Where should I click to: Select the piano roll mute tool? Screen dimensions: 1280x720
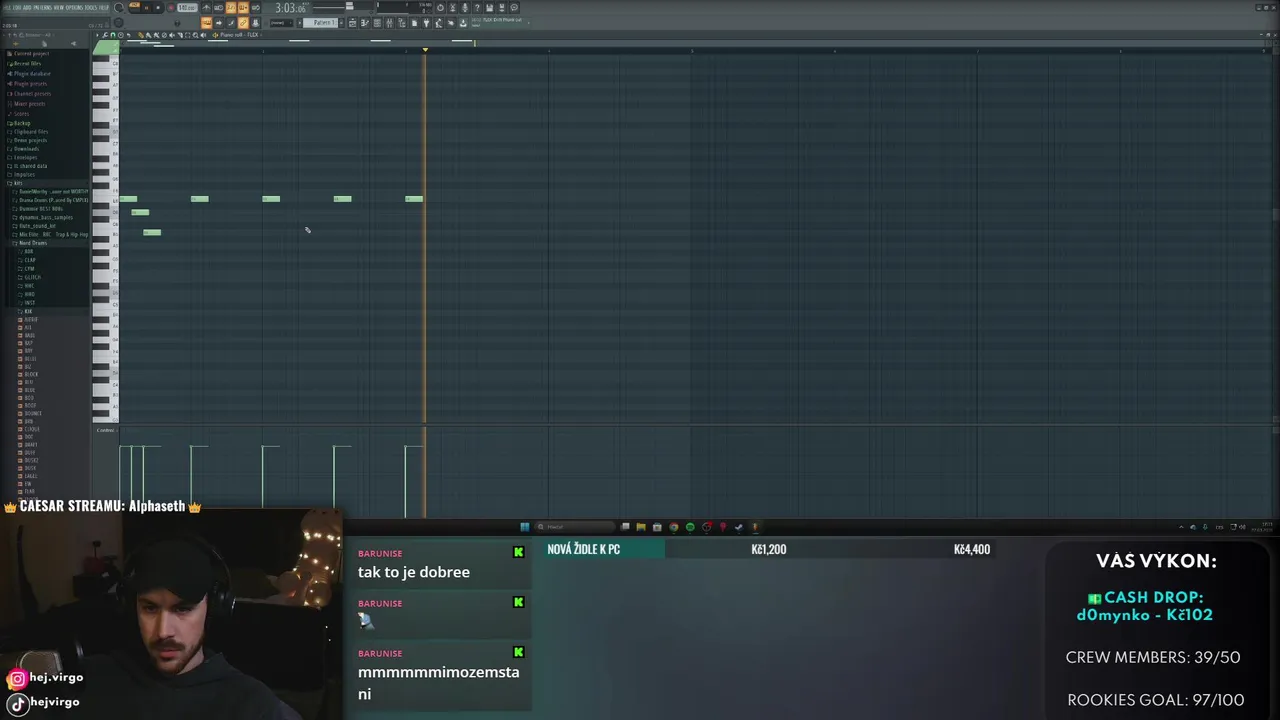coord(172,35)
